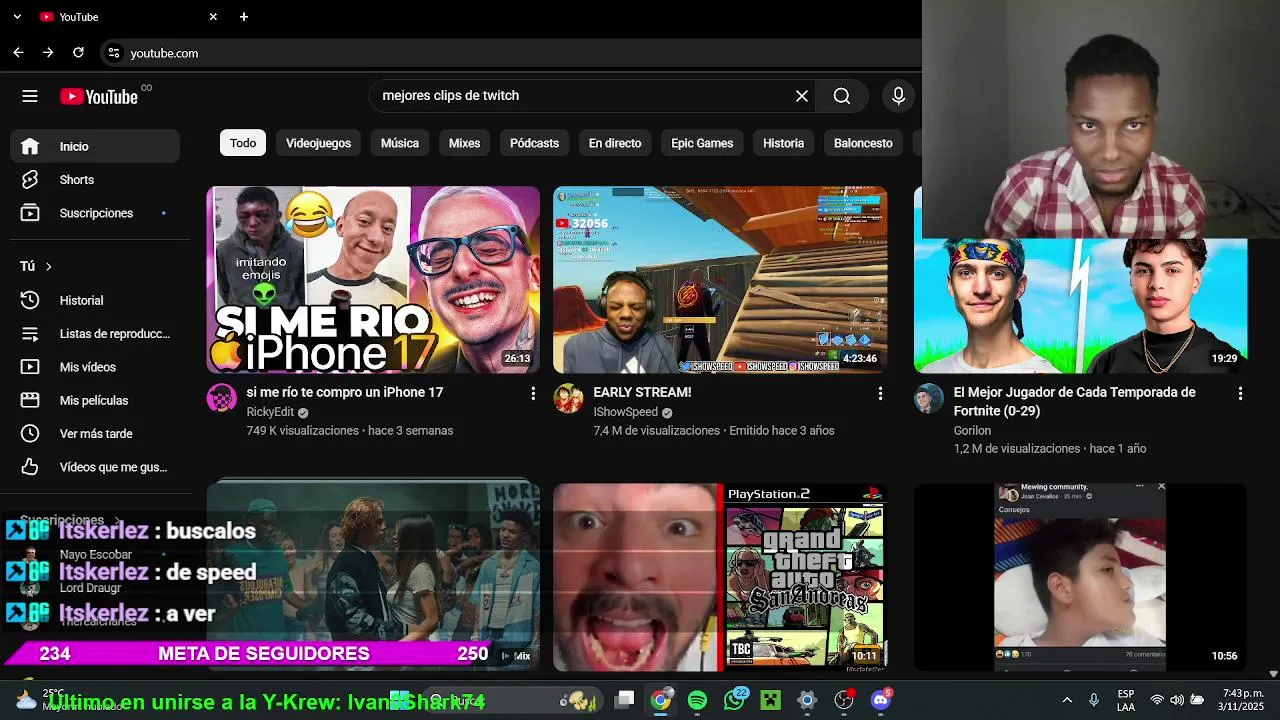Show hidden icons in system tray
1280x720 pixels.
(1067, 700)
